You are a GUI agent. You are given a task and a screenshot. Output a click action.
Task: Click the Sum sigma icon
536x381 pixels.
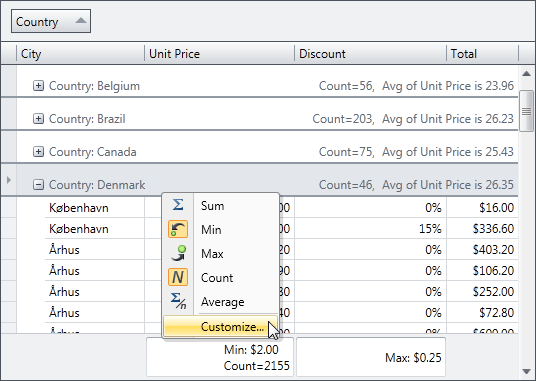[178, 205]
